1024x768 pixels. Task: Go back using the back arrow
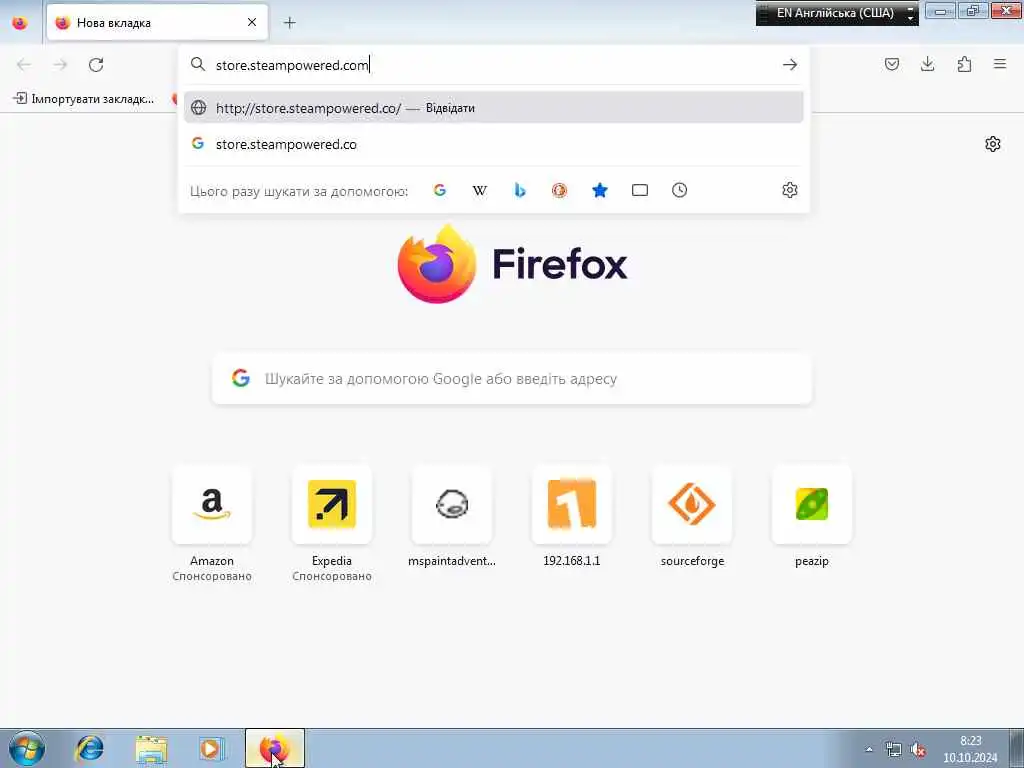click(24, 65)
